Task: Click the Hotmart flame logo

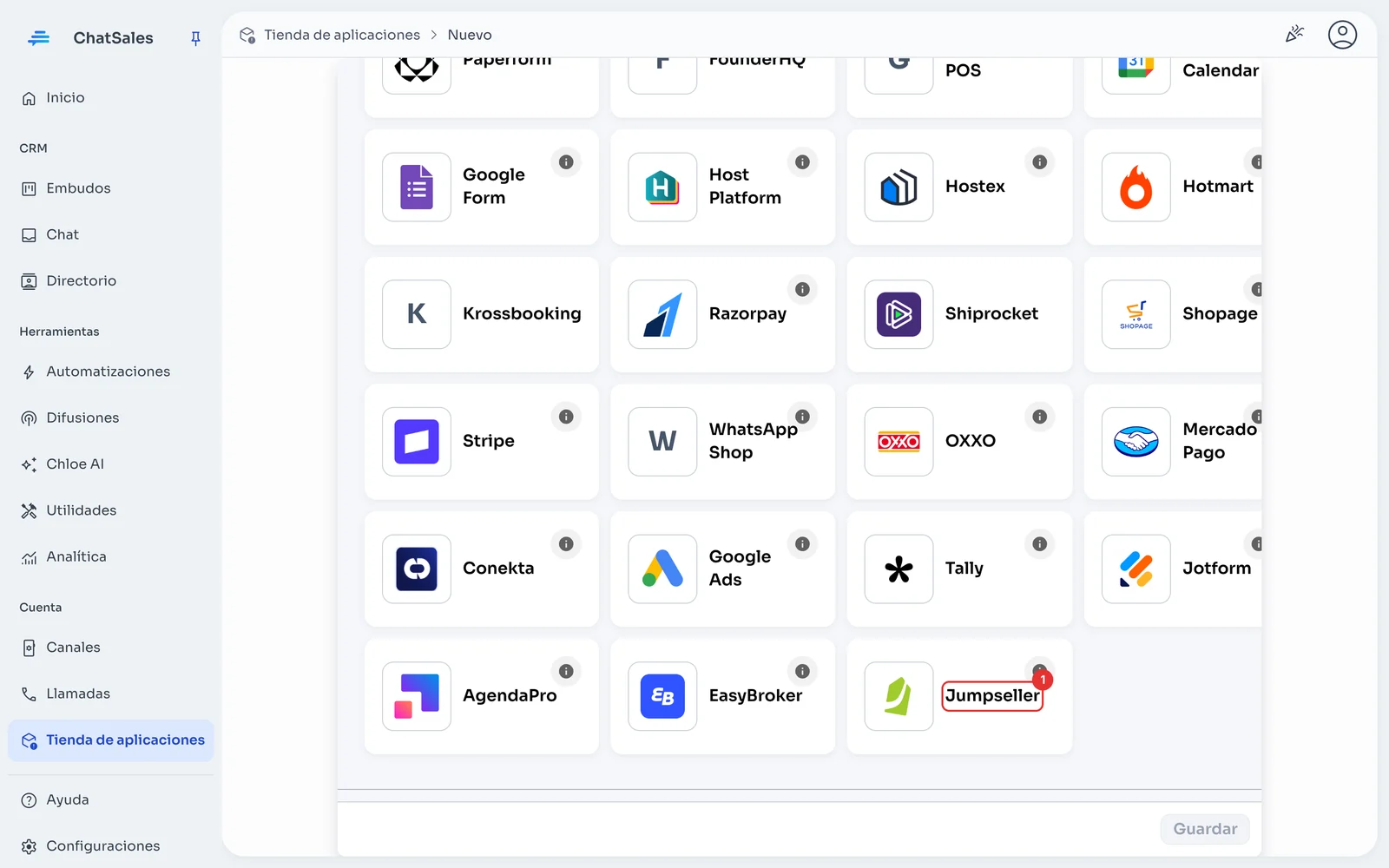Action: (1136, 187)
